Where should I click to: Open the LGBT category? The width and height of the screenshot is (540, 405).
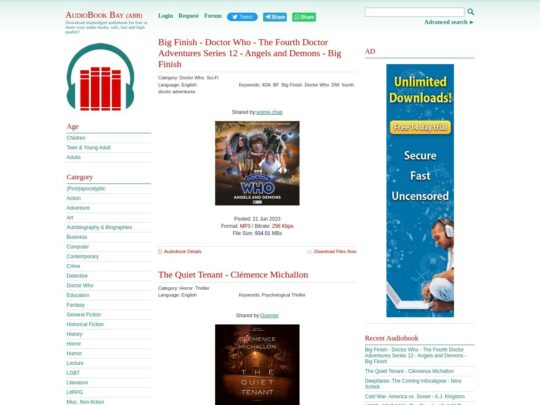[x=73, y=373]
